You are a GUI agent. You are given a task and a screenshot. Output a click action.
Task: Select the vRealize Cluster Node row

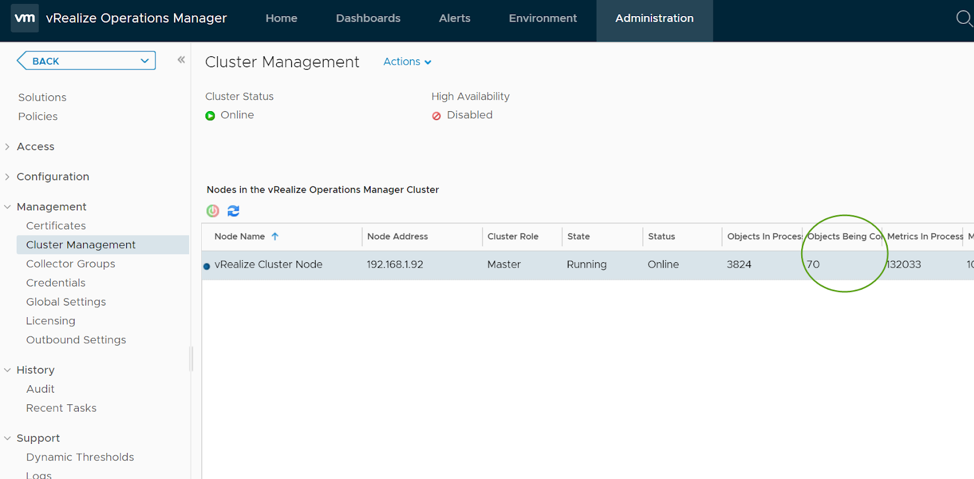(268, 265)
